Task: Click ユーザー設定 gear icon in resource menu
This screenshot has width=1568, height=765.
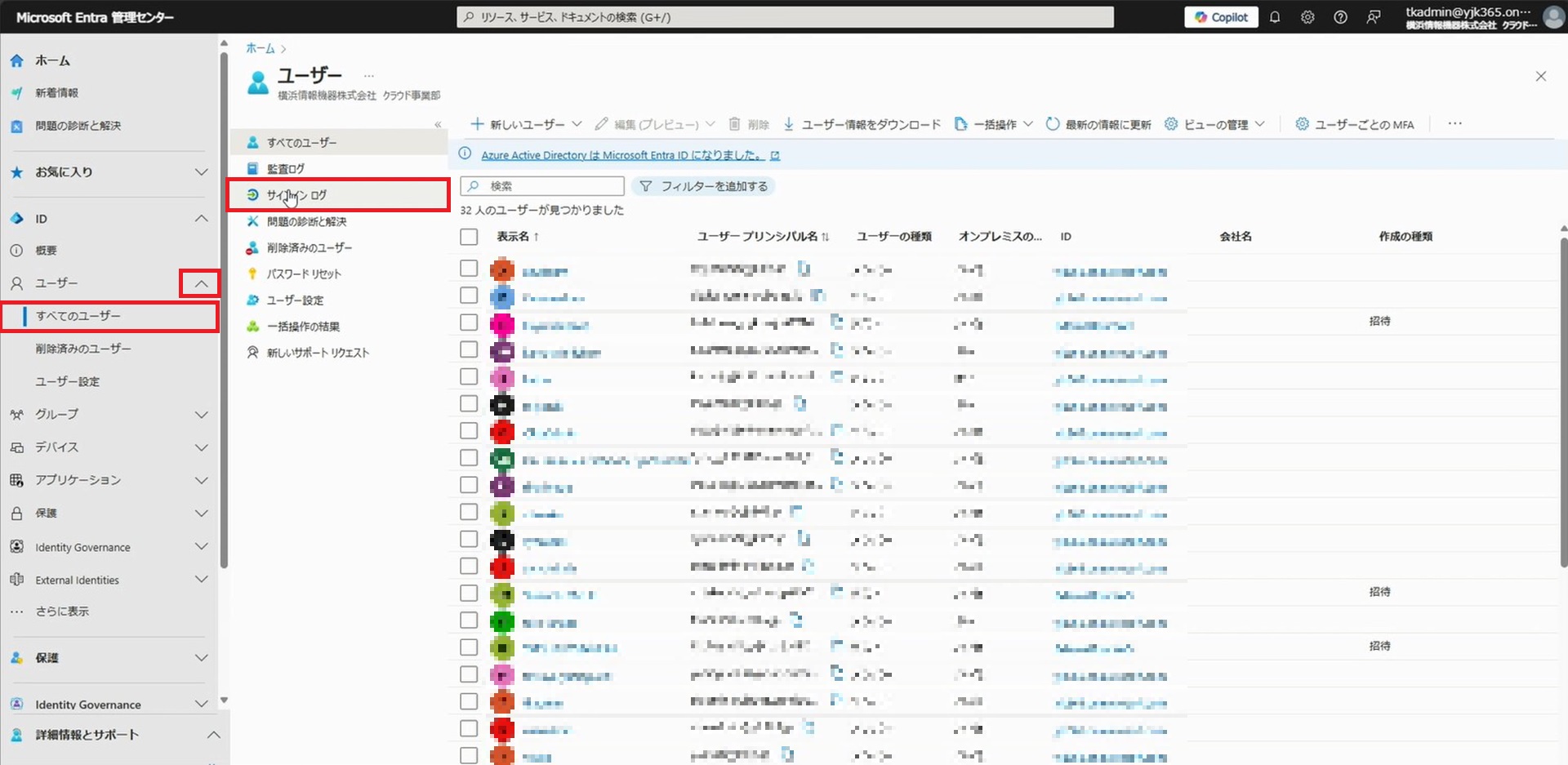Action: point(252,300)
